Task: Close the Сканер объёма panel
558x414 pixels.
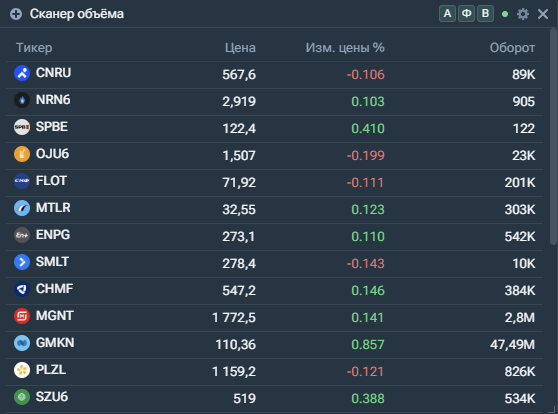Action: coord(543,14)
